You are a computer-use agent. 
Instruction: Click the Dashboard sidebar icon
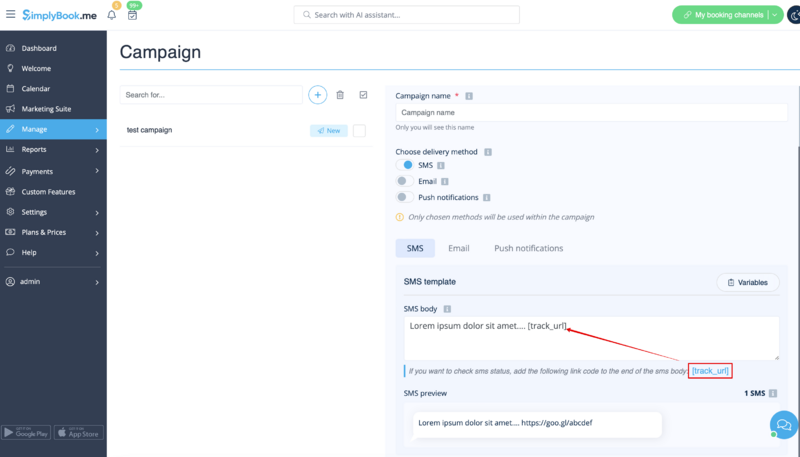[x=10, y=48]
